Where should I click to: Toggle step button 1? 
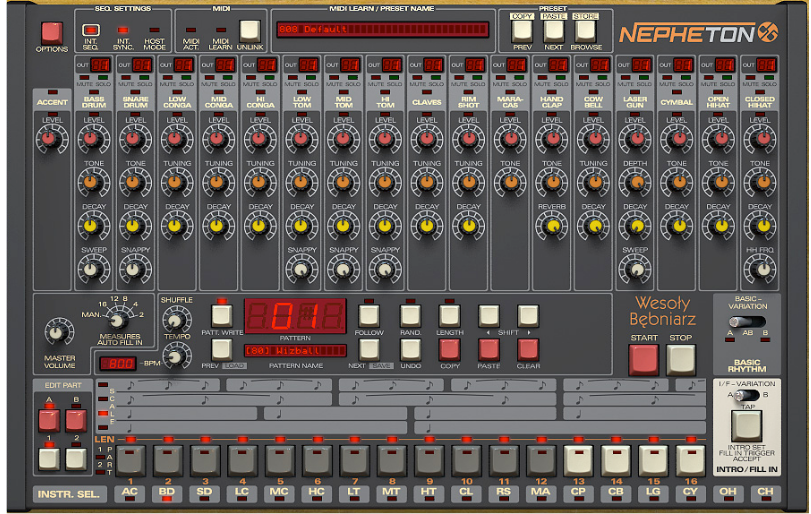point(130,460)
